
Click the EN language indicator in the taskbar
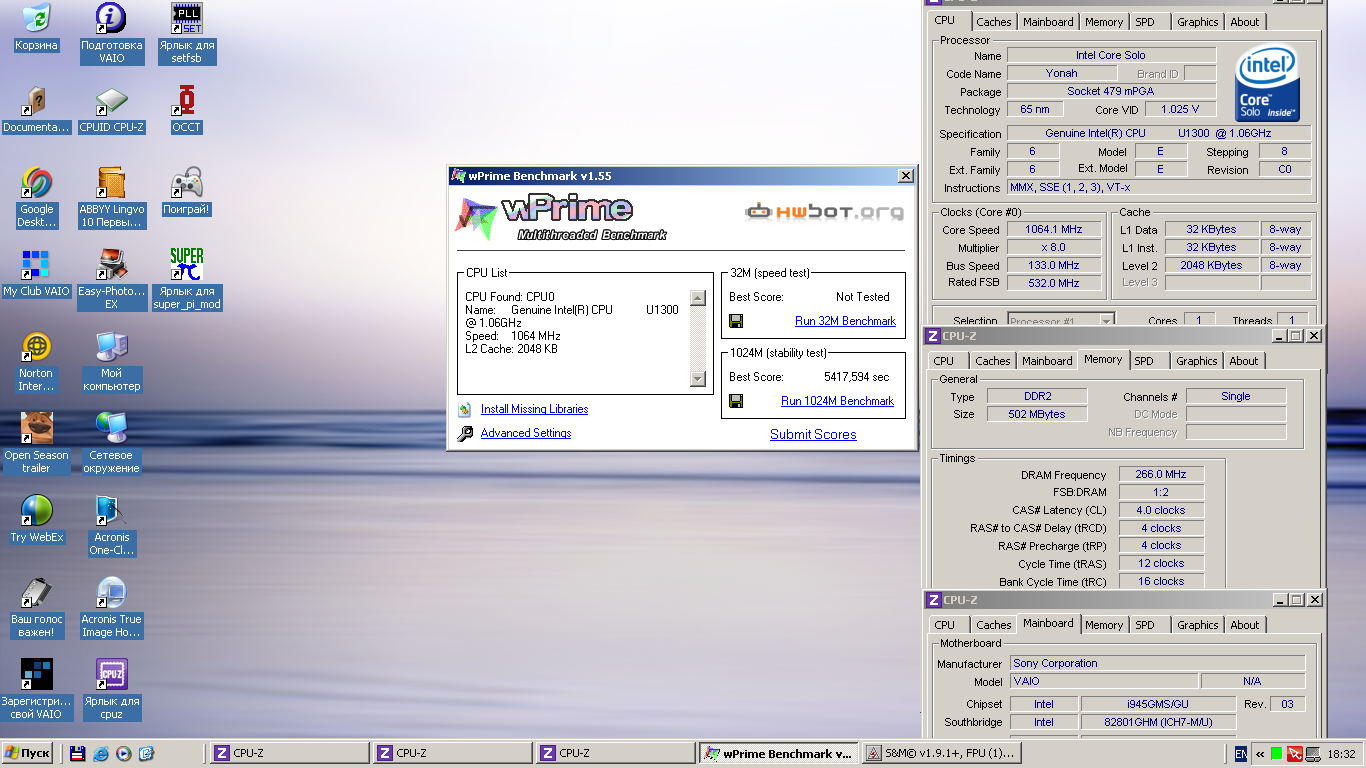[x=1241, y=754]
